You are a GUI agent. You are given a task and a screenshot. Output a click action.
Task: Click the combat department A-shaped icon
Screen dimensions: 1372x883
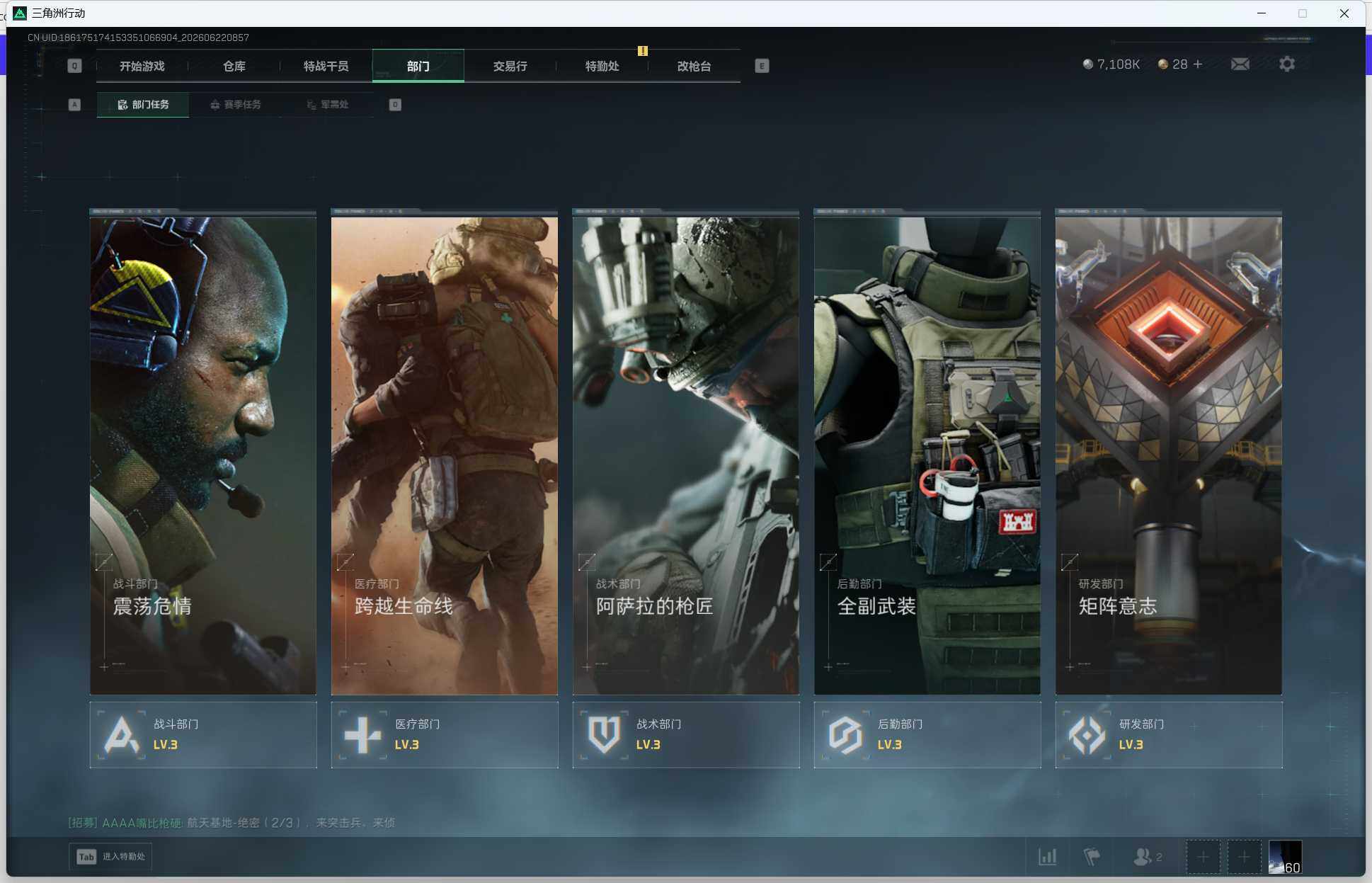(122, 735)
